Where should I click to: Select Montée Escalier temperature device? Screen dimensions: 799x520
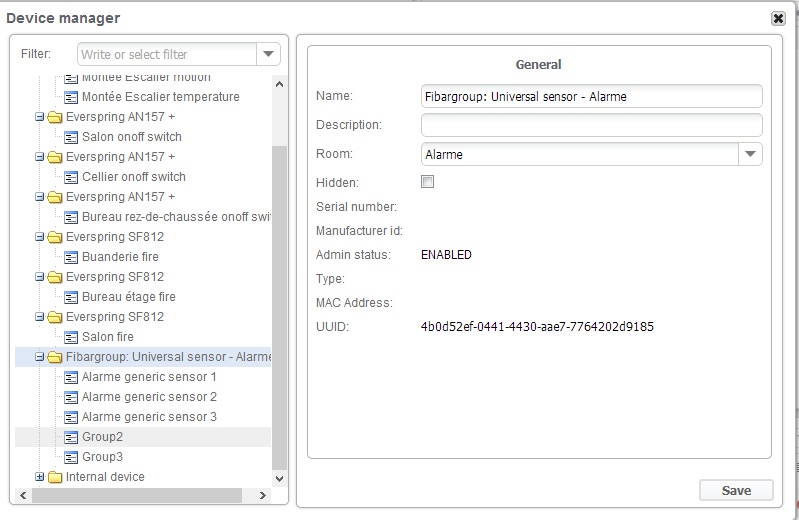coord(160,97)
